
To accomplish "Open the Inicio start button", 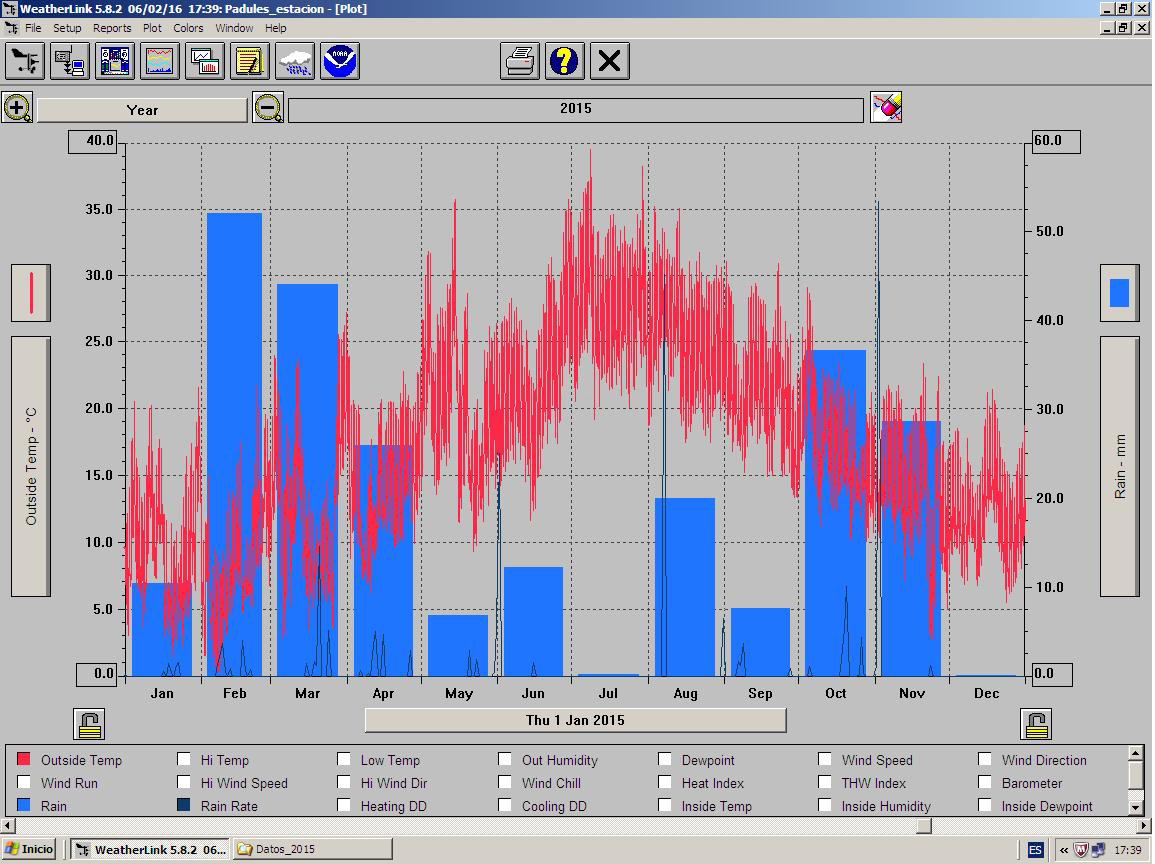I will click(x=29, y=849).
